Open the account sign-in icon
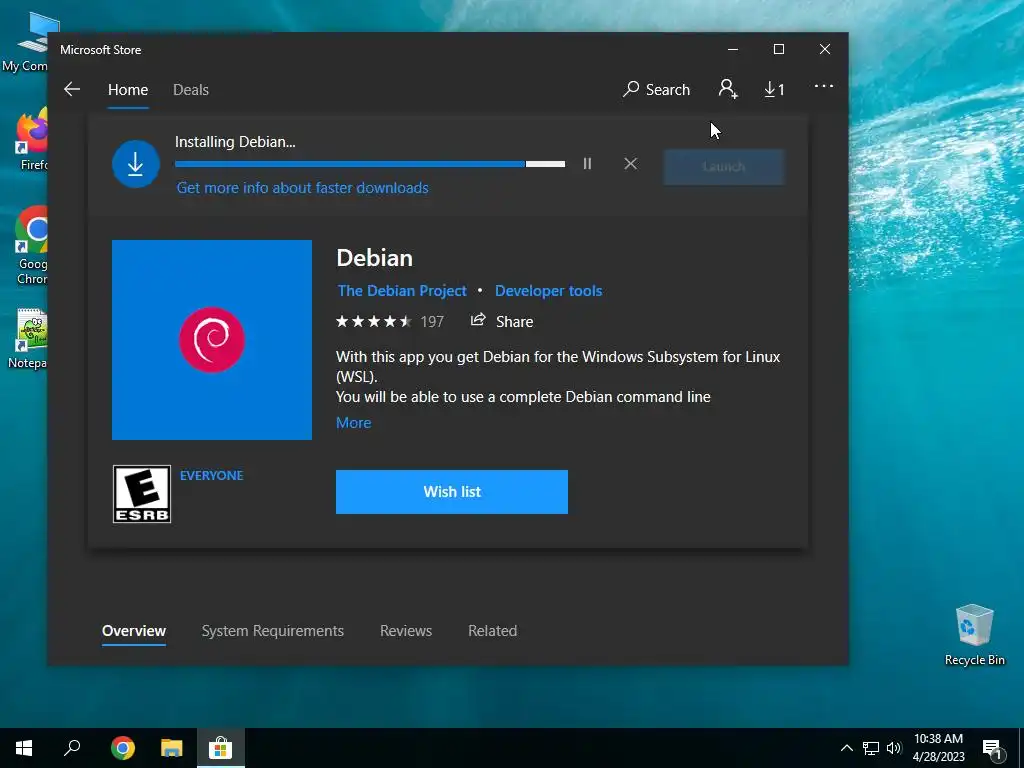Screen dimensions: 1024x768 (728, 89)
